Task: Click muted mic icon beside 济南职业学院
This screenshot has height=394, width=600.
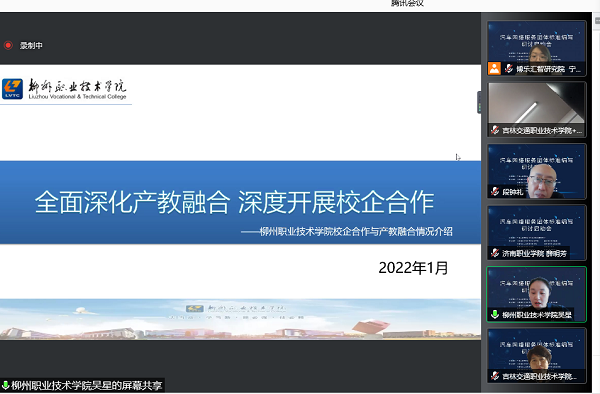Action: coord(495,253)
